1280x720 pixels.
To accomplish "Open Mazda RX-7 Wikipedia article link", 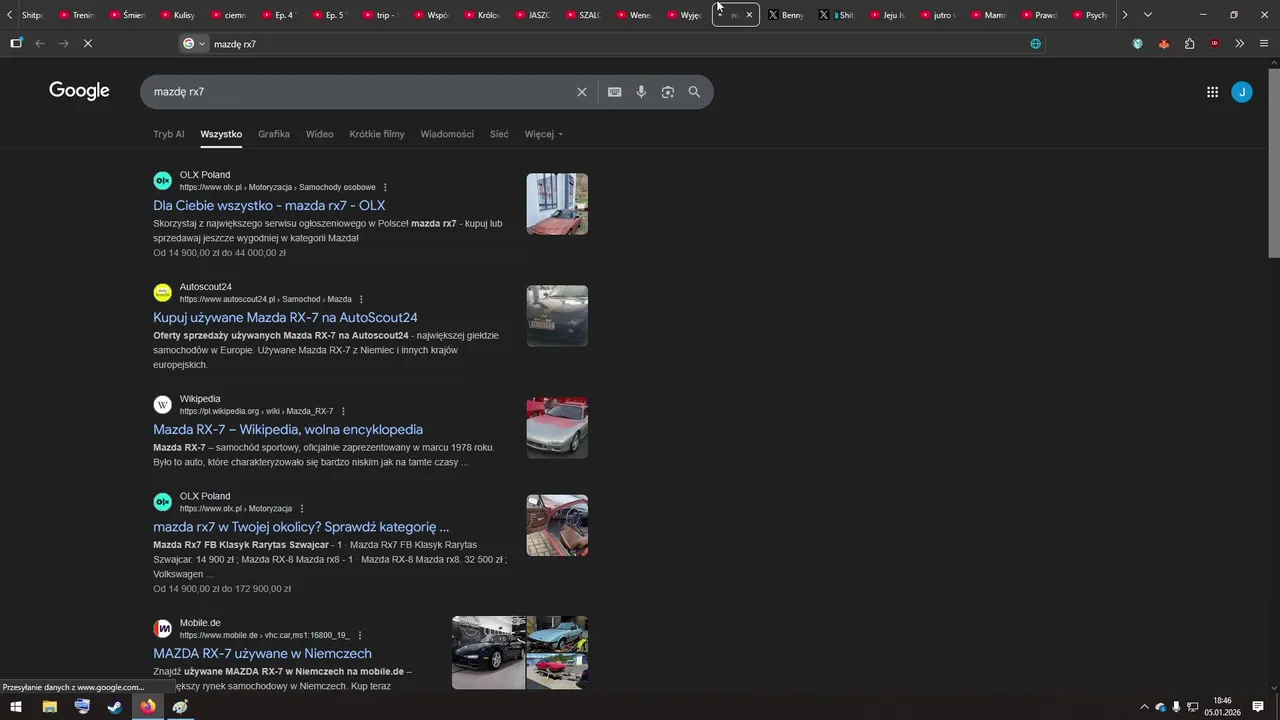I will pos(288,430).
